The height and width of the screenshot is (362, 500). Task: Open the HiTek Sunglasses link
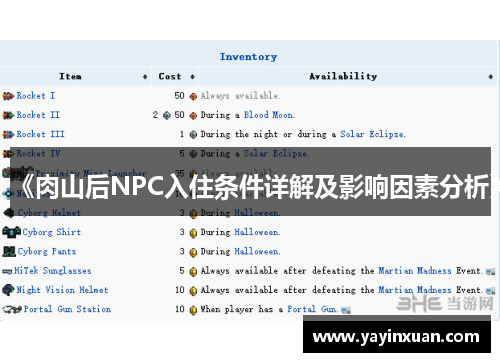click(53, 271)
